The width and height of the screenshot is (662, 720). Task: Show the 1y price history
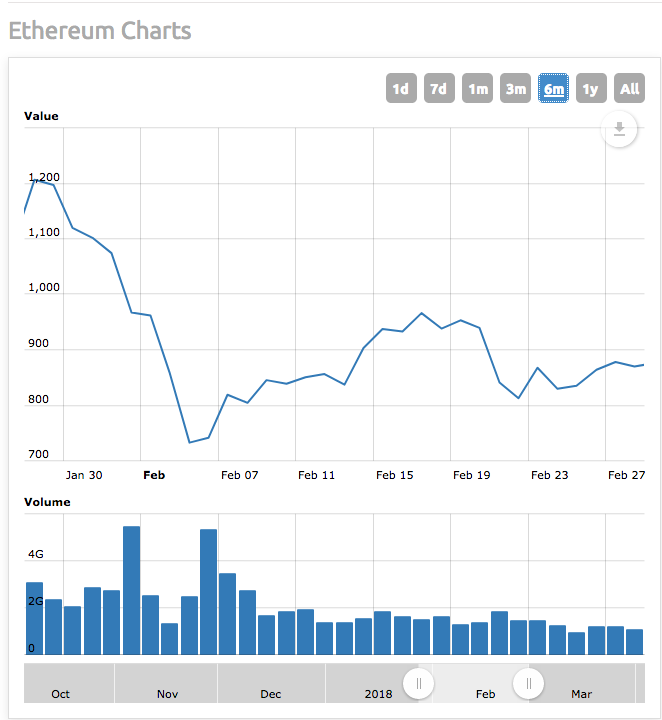point(591,88)
